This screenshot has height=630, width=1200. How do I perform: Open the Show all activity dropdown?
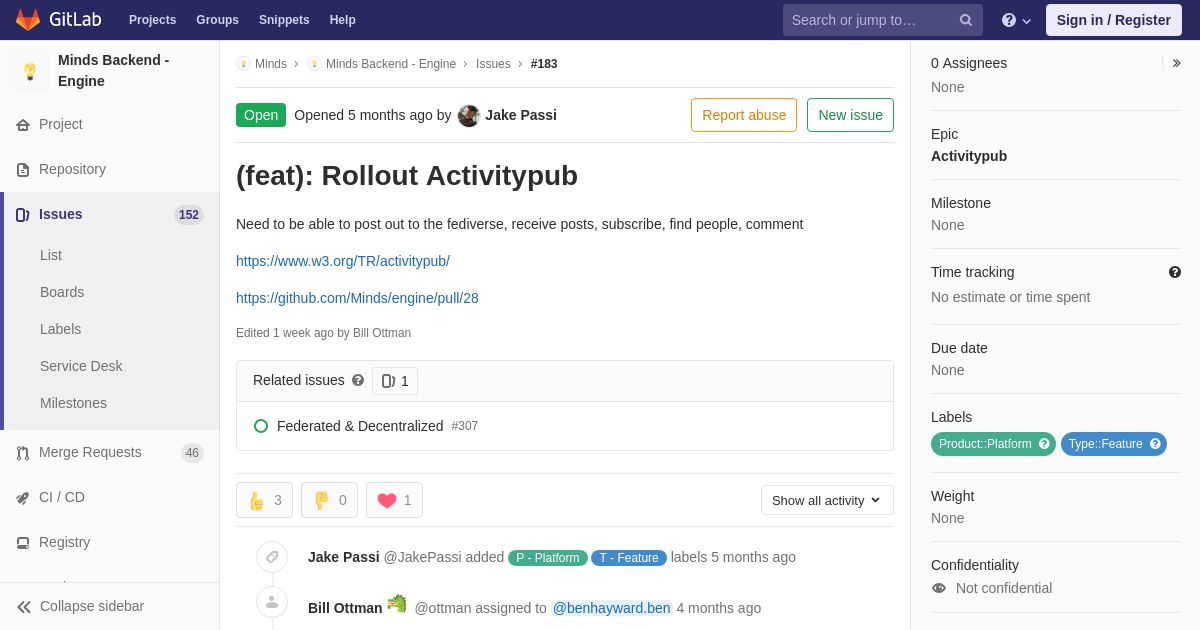[x=827, y=500]
